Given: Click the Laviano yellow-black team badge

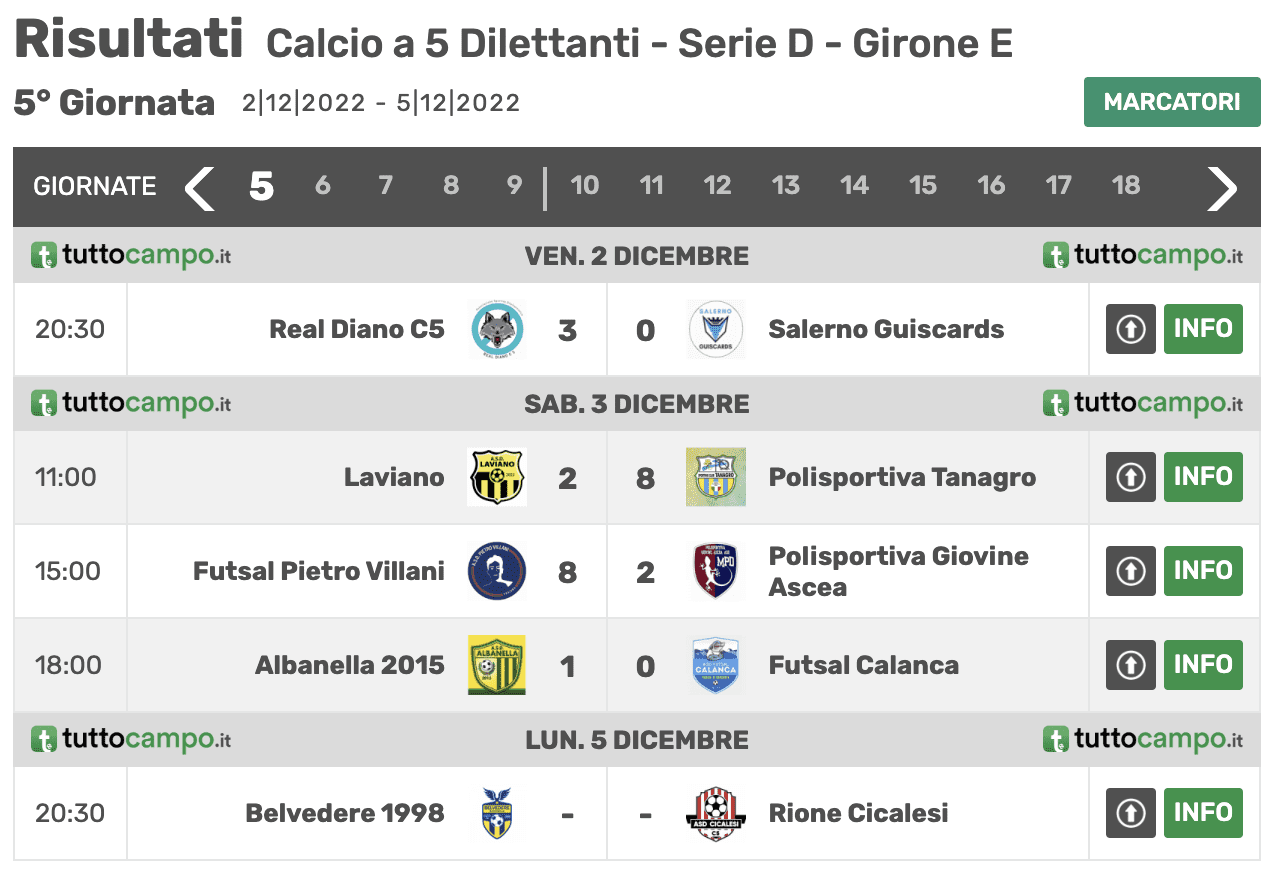Looking at the screenshot, I should click(x=498, y=477).
